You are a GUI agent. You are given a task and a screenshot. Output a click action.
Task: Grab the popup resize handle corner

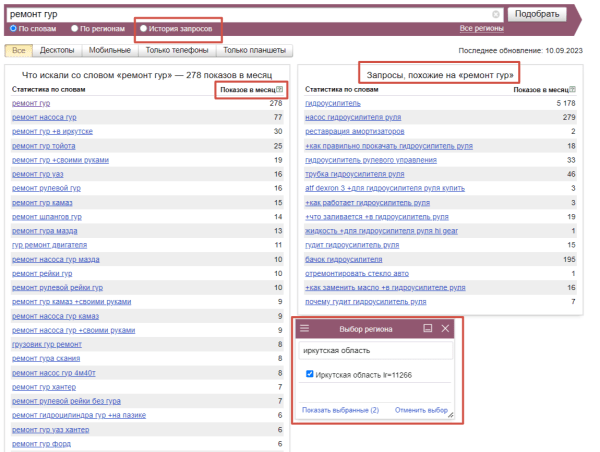(451, 415)
